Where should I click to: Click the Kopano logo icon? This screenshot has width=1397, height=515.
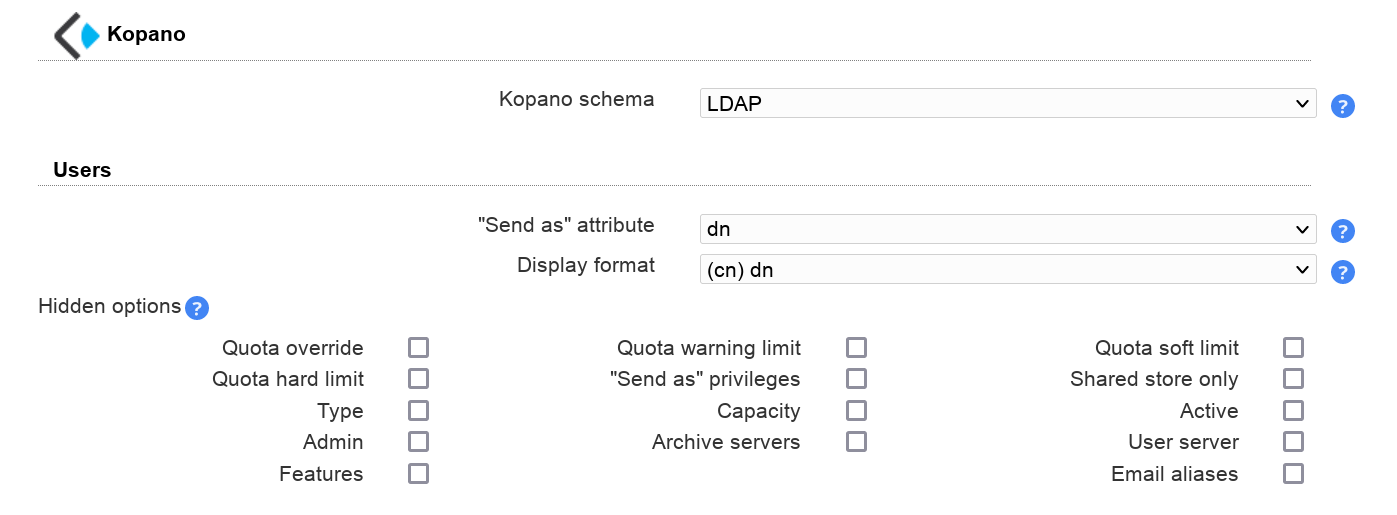coord(77,35)
